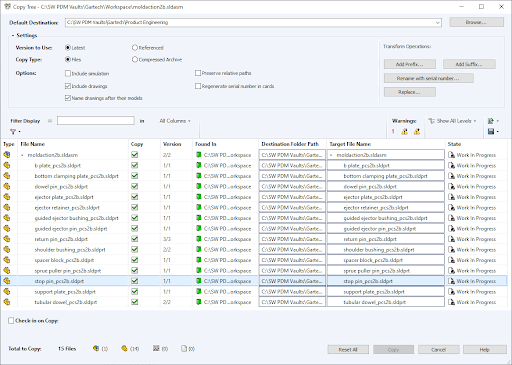Open the filter funnel dropdown arrow
The width and height of the screenshot is (512, 365).
(19, 132)
